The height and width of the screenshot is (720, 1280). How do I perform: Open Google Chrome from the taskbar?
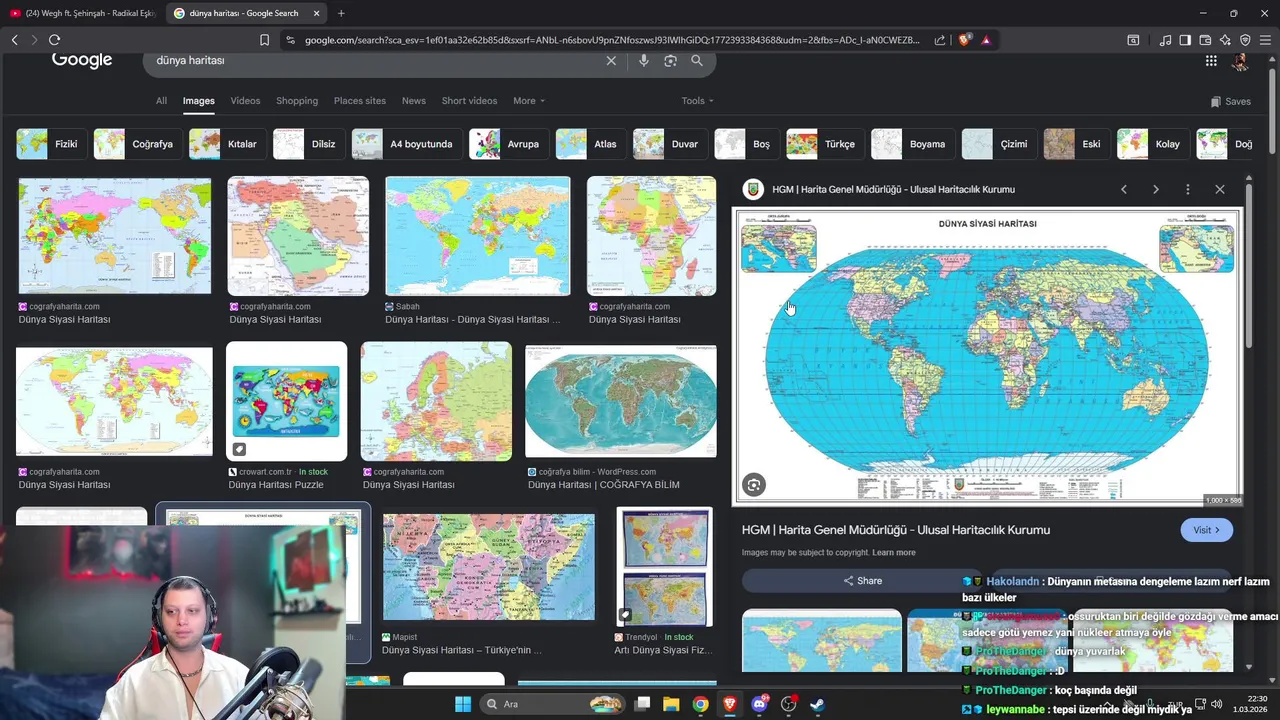tap(700, 704)
